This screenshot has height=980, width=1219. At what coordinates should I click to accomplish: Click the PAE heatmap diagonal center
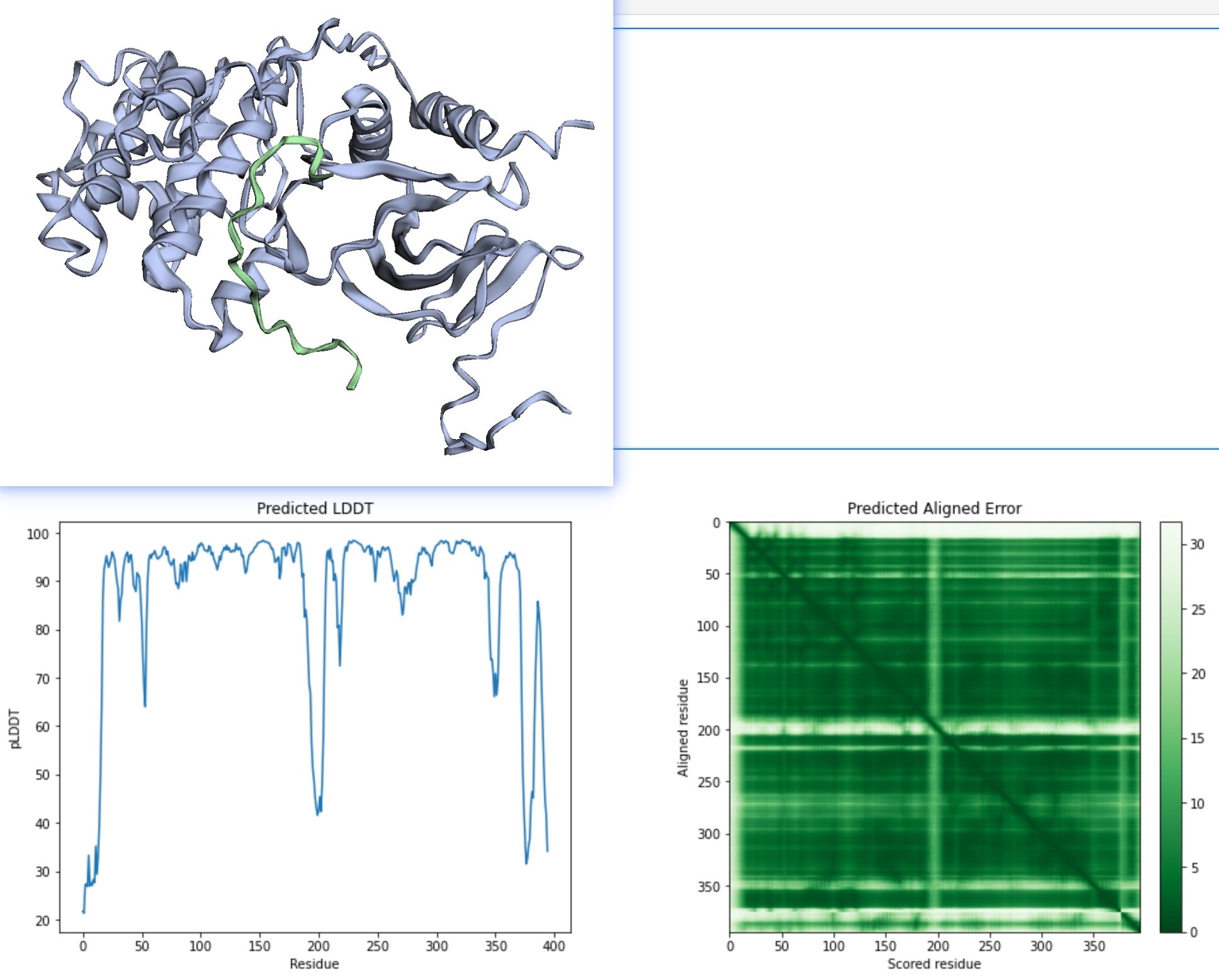point(935,727)
